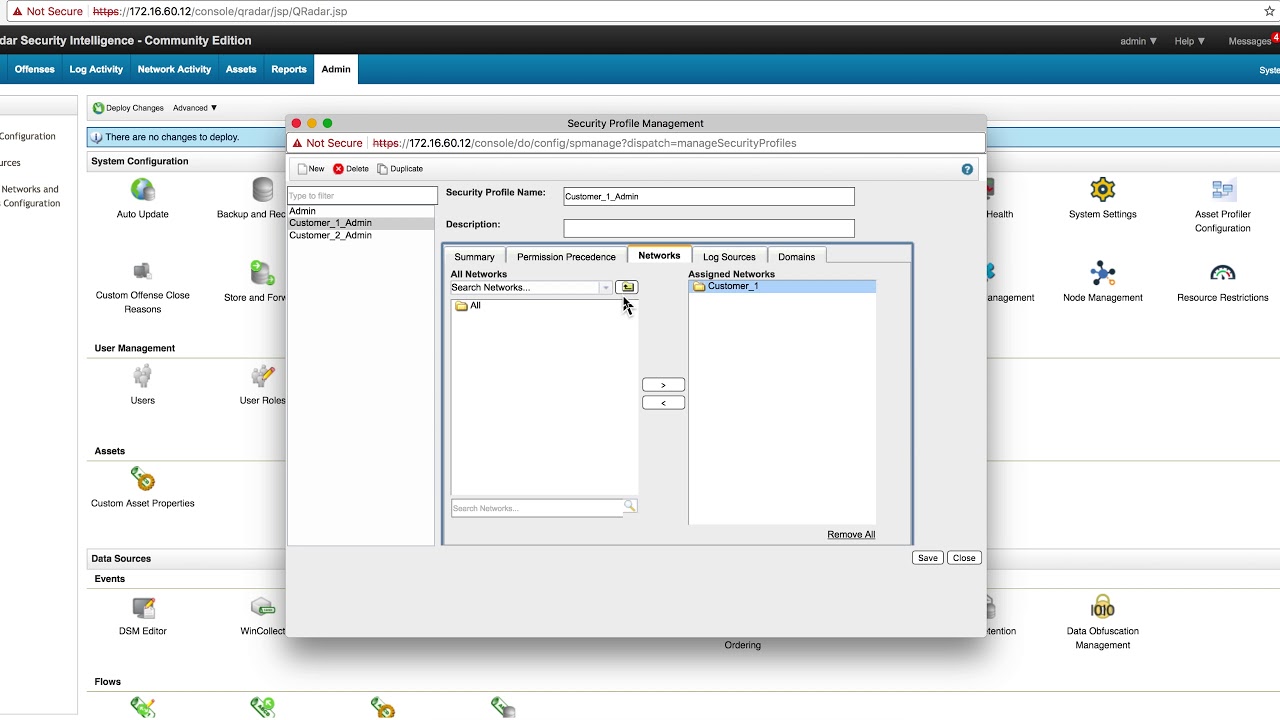Open the Offenses main tab
The width and height of the screenshot is (1280, 720).
(x=34, y=69)
